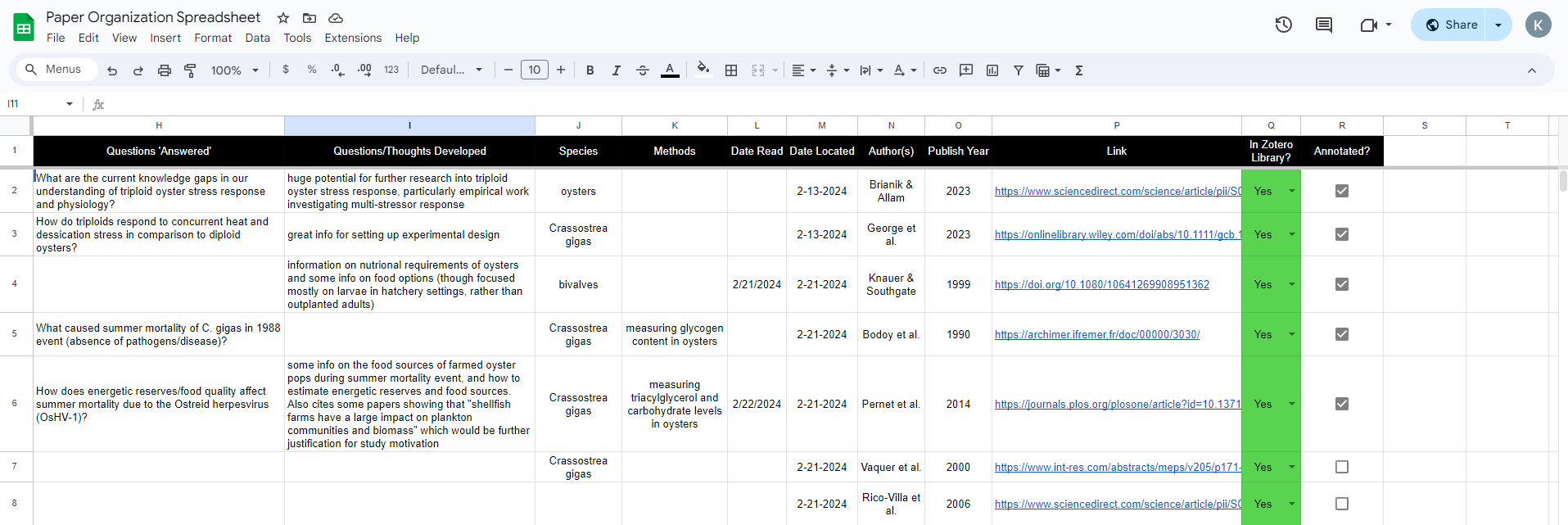Open the zoom 100% dropdown
Viewport: 1568px width, 525px height.
point(234,70)
